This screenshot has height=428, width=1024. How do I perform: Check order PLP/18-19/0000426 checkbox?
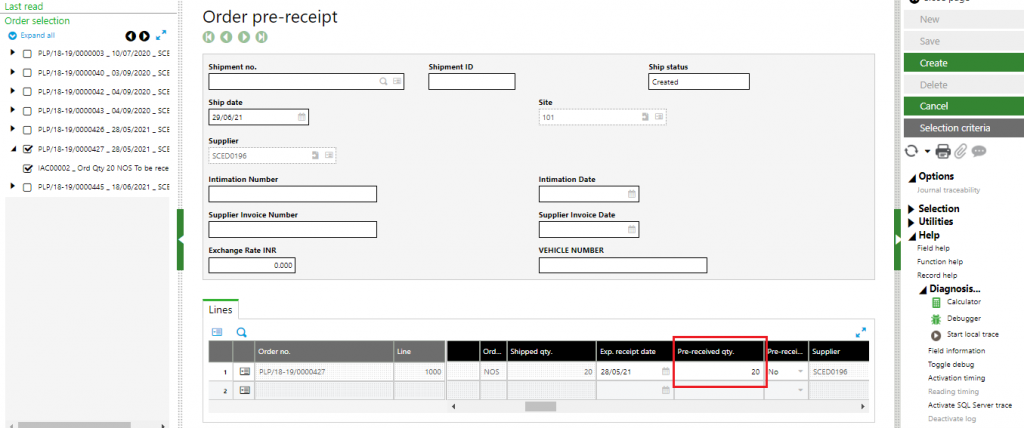(x=27, y=130)
